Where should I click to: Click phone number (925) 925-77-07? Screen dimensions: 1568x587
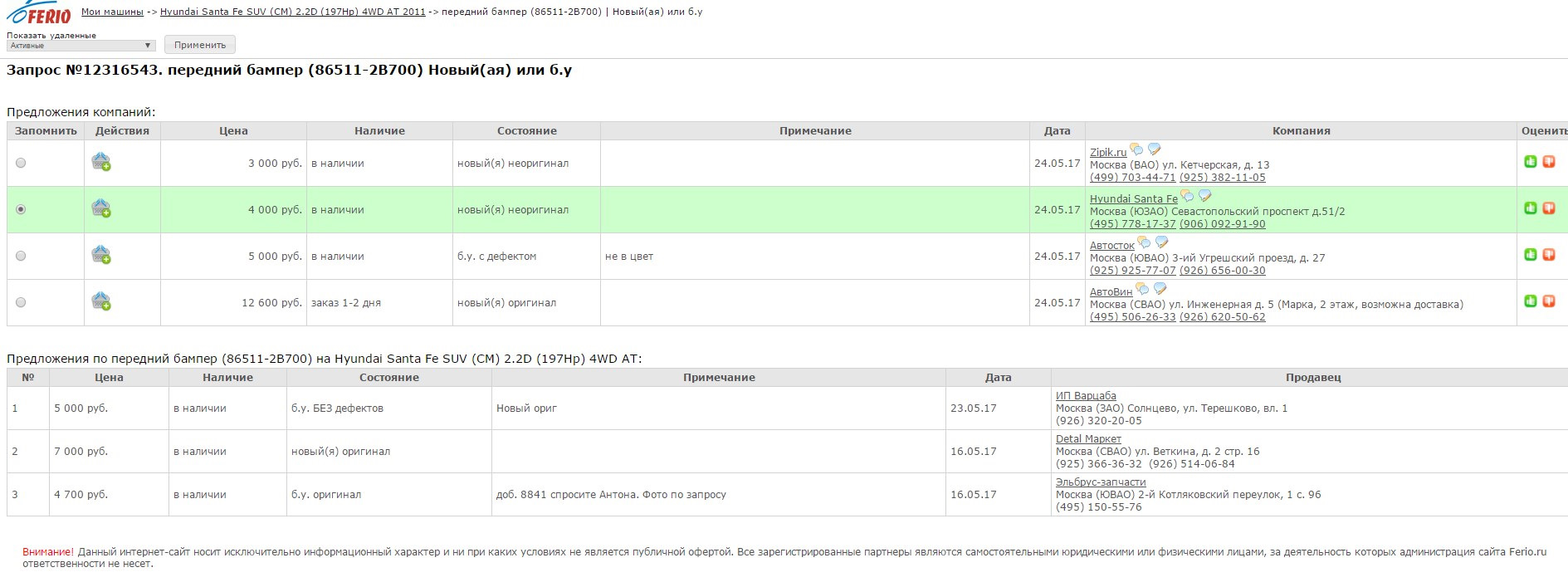click(1133, 271)
